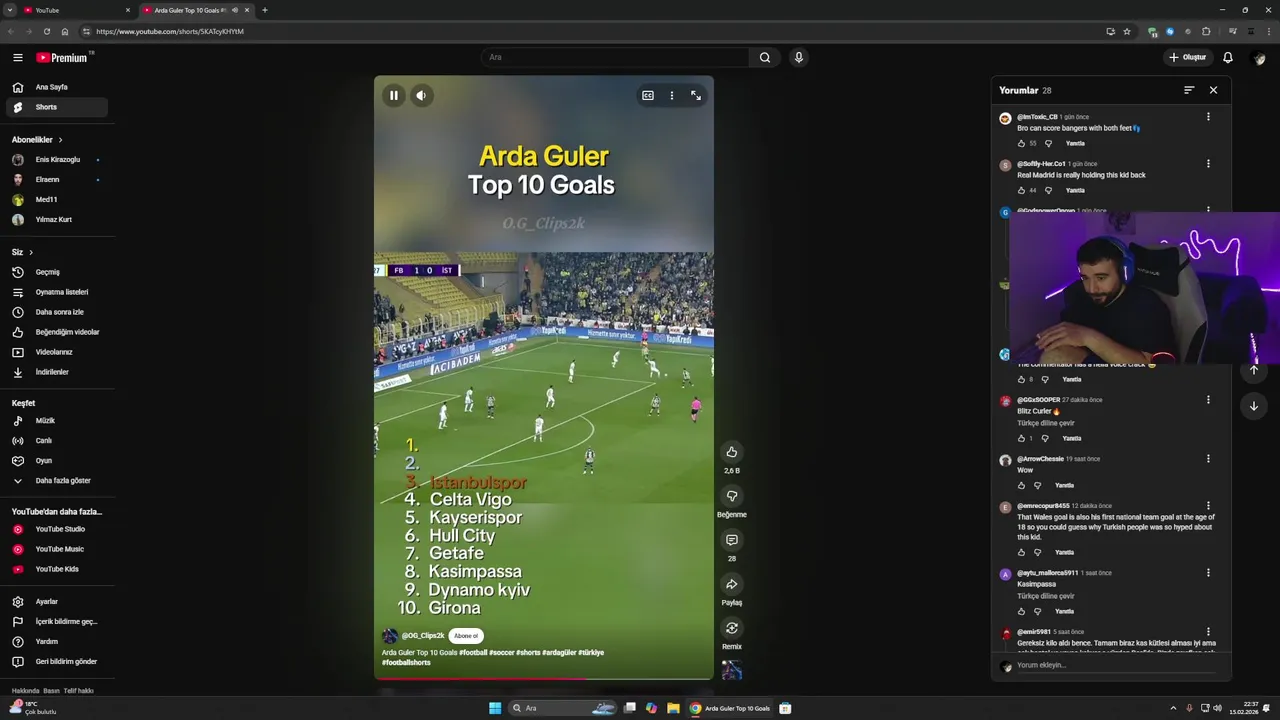The width and height of the screenshot is (1280, 720).
Task: Like the @ImToxic_CB comment
Action: 1021,143
